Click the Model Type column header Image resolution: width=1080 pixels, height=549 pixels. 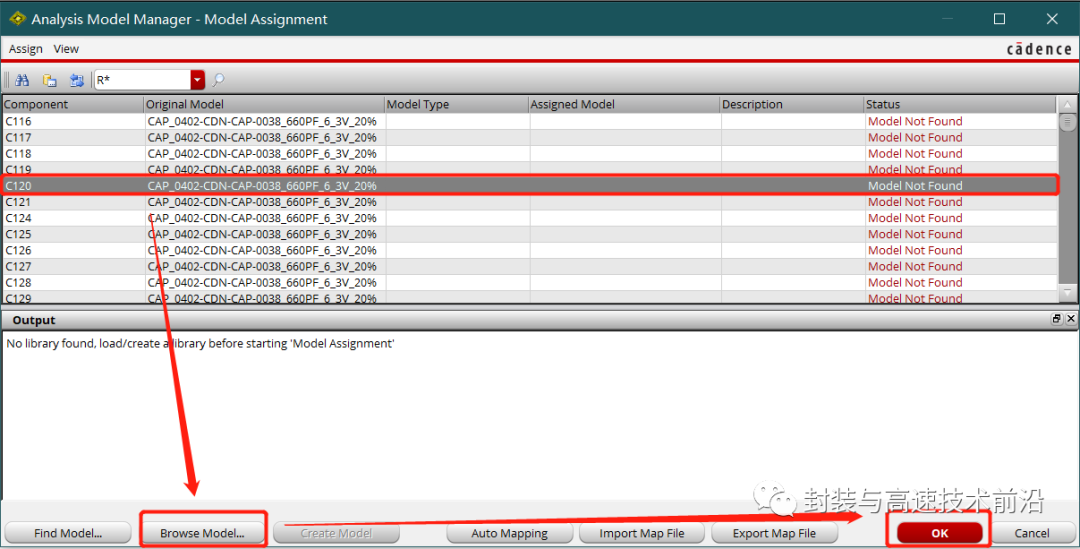(x=457, y=104)
